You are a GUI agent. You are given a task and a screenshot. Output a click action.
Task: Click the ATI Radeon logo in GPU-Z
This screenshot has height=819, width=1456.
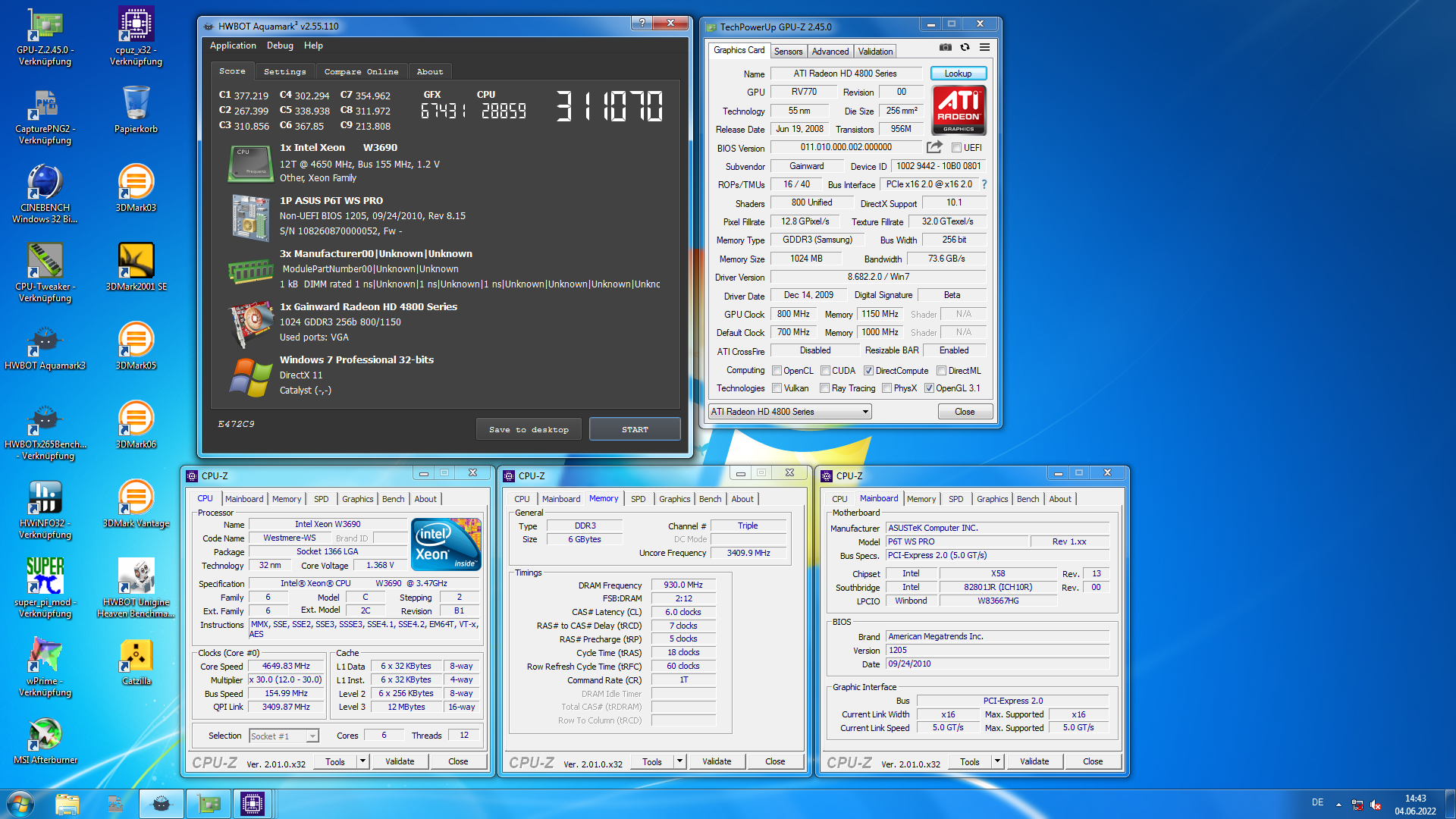point(959,109)
